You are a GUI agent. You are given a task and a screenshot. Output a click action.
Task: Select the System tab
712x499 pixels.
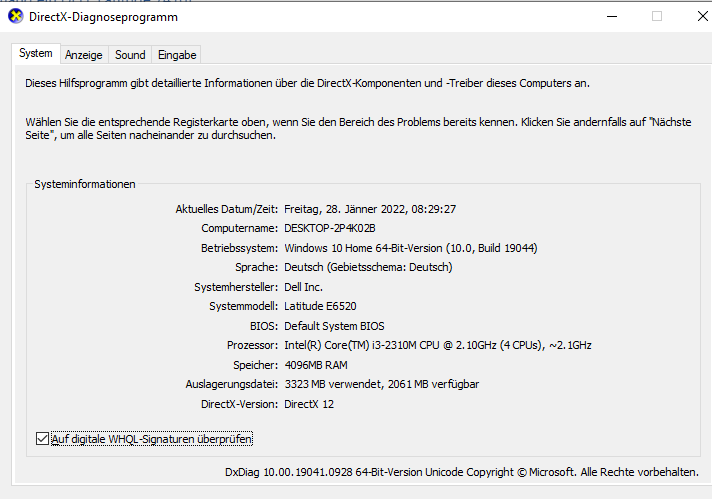click(x=35, y=53)
